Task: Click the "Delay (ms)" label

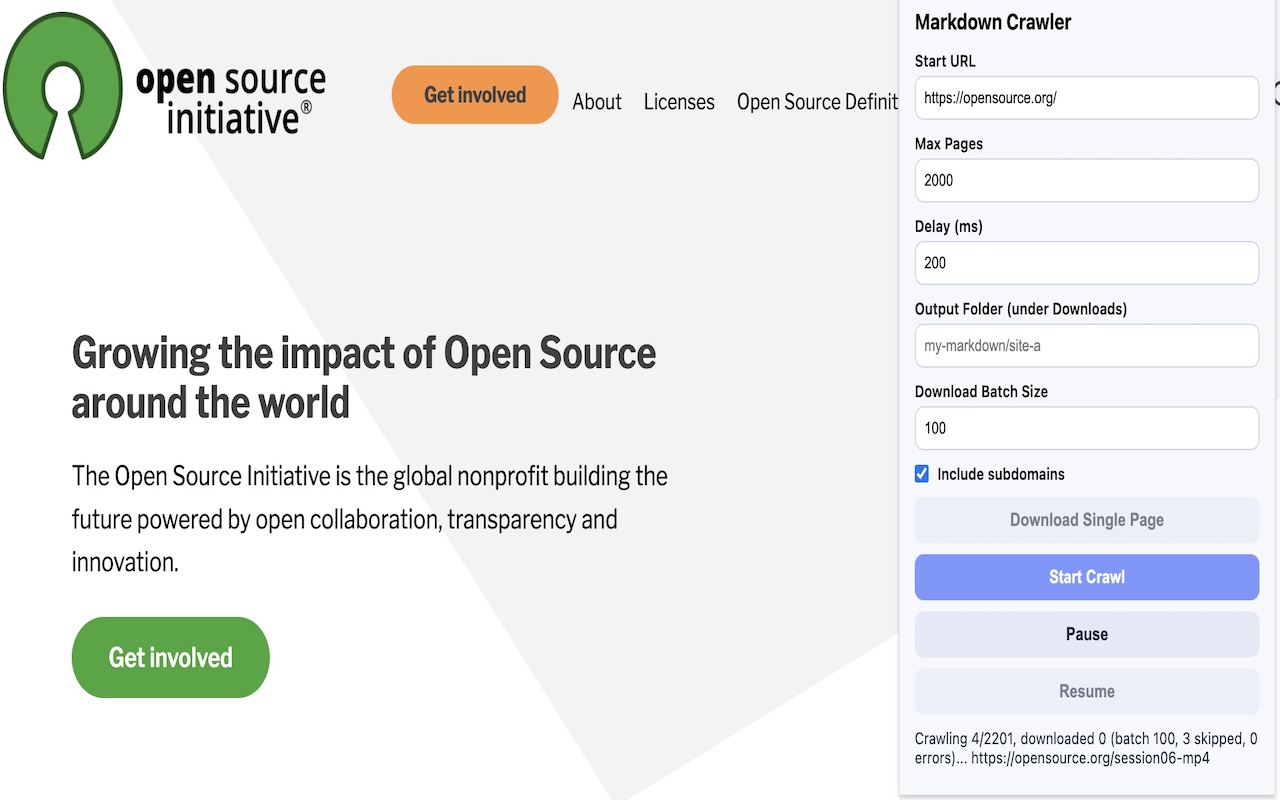Action: [949, 226]
